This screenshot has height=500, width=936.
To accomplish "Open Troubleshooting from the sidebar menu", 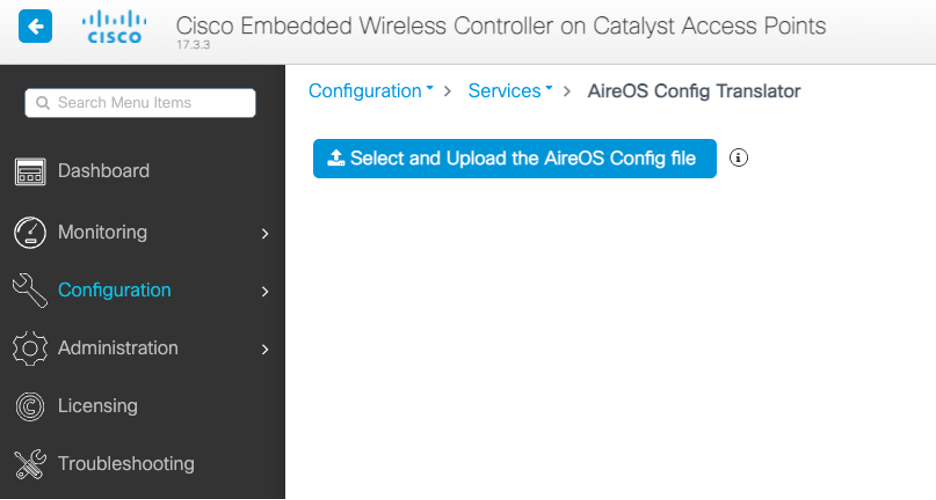I will pyautogui.click(x=126, y=464).
